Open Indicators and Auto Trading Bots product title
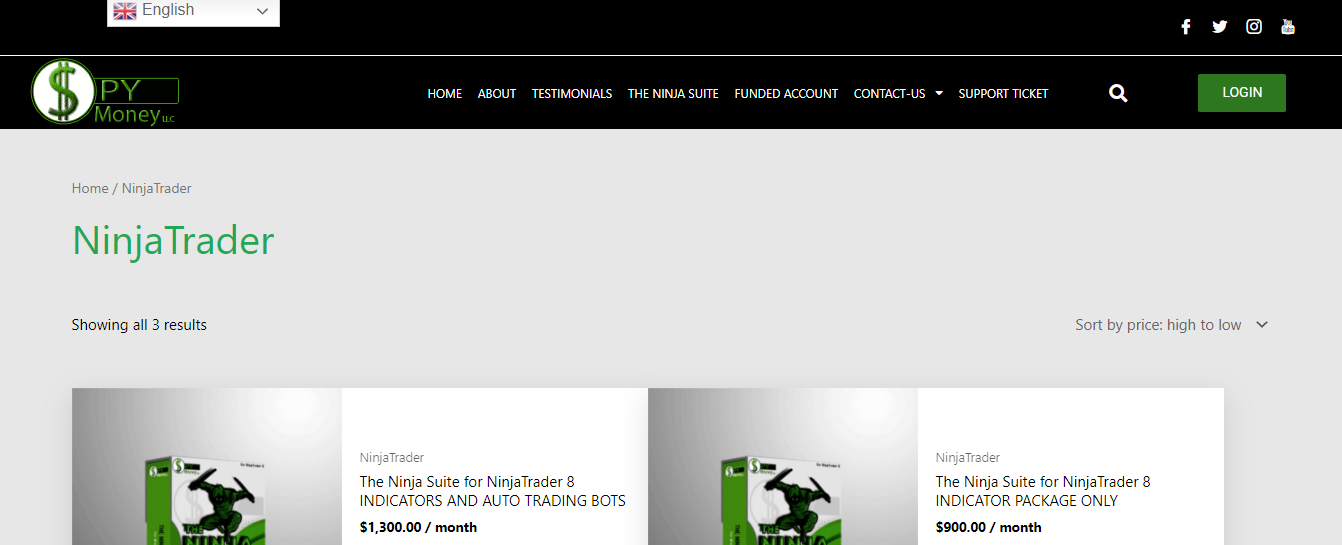This screenshot has height=545, width=1342. (493, 491)
